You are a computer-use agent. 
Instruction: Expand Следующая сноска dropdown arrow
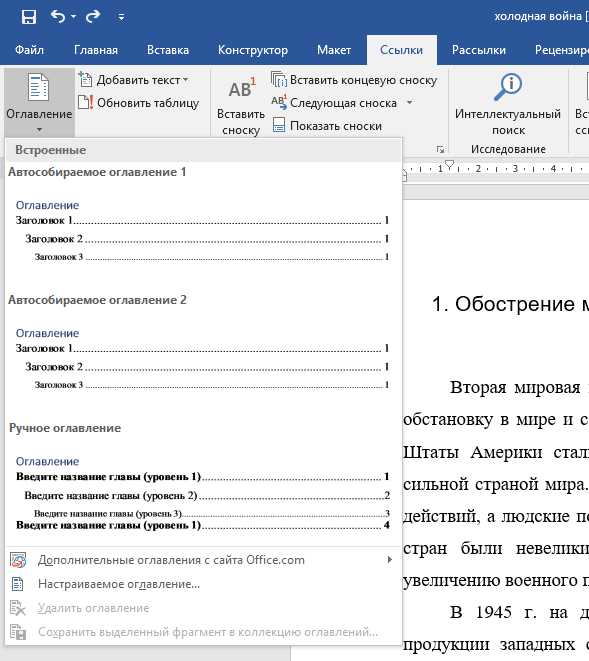pos(409,102)
